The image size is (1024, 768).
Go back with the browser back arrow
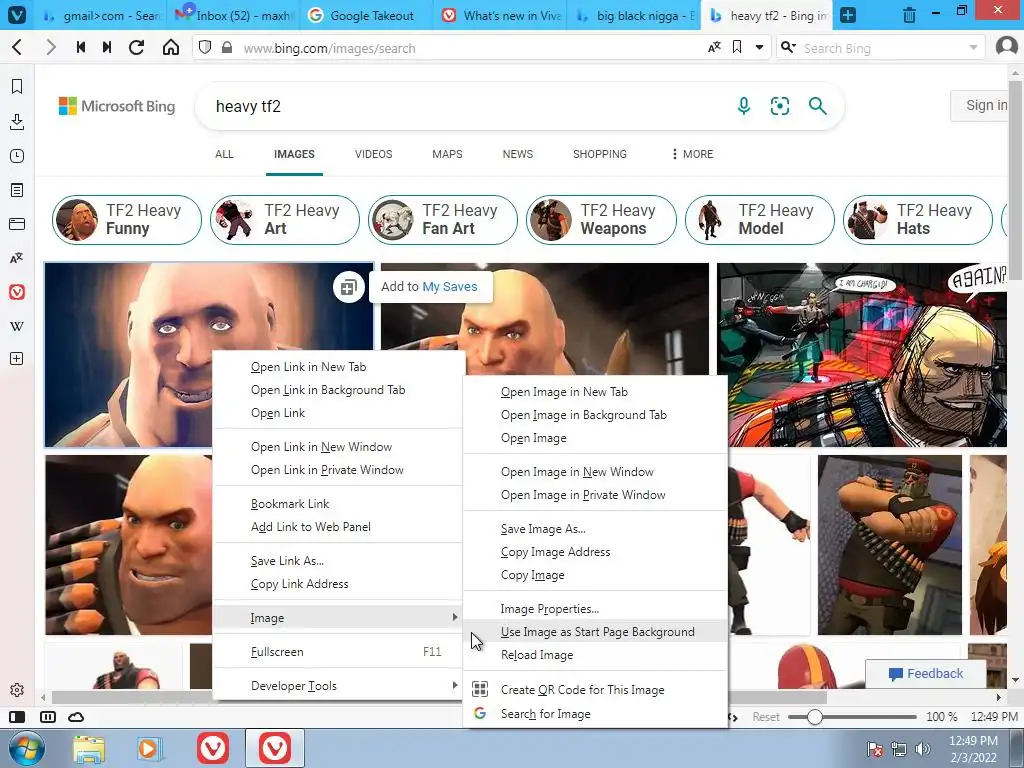[18, 47]
